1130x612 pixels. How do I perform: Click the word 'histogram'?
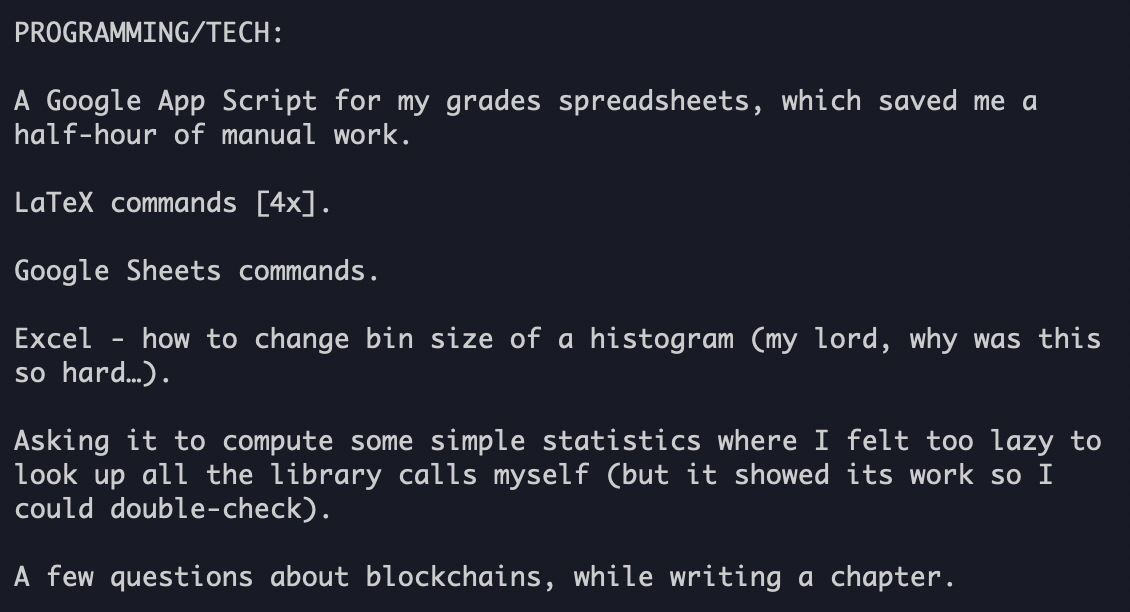click(x=662, y=340)
